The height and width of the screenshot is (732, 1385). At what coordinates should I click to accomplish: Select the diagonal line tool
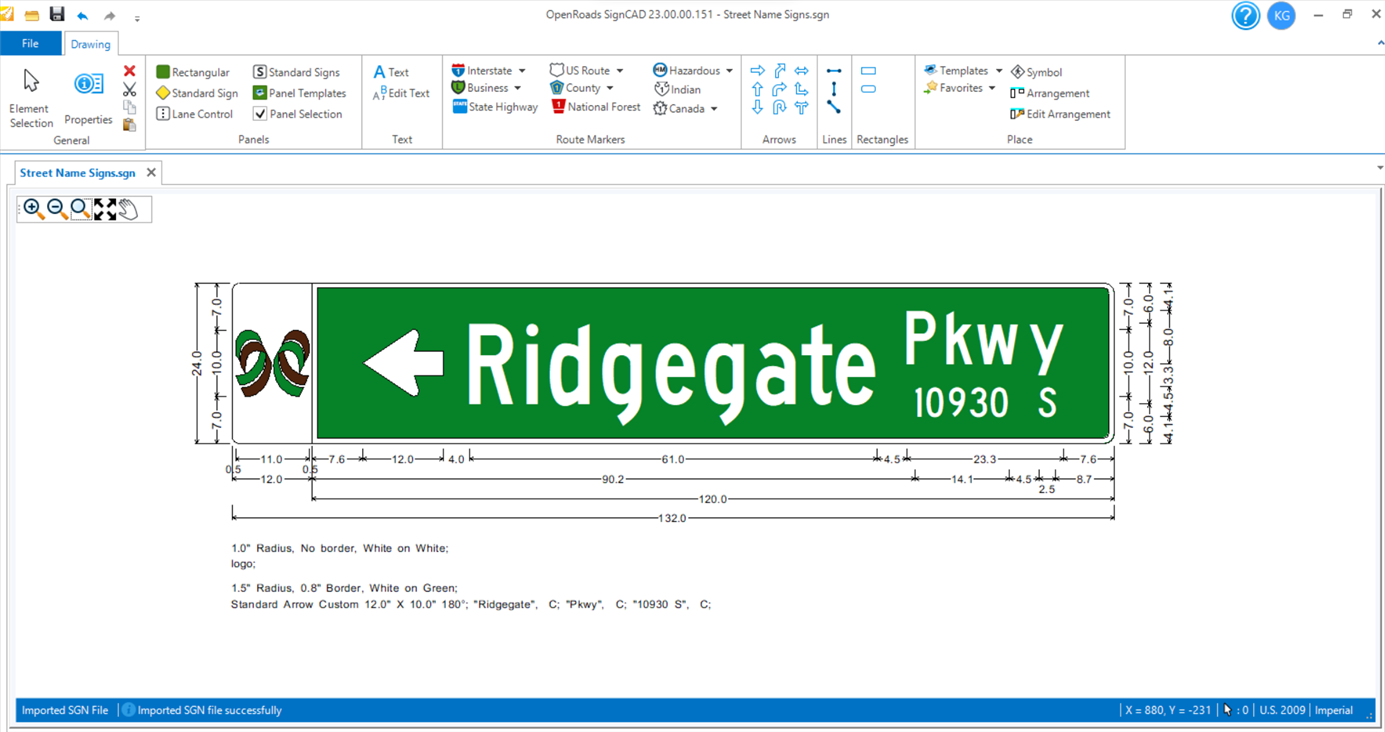point(834,107)
